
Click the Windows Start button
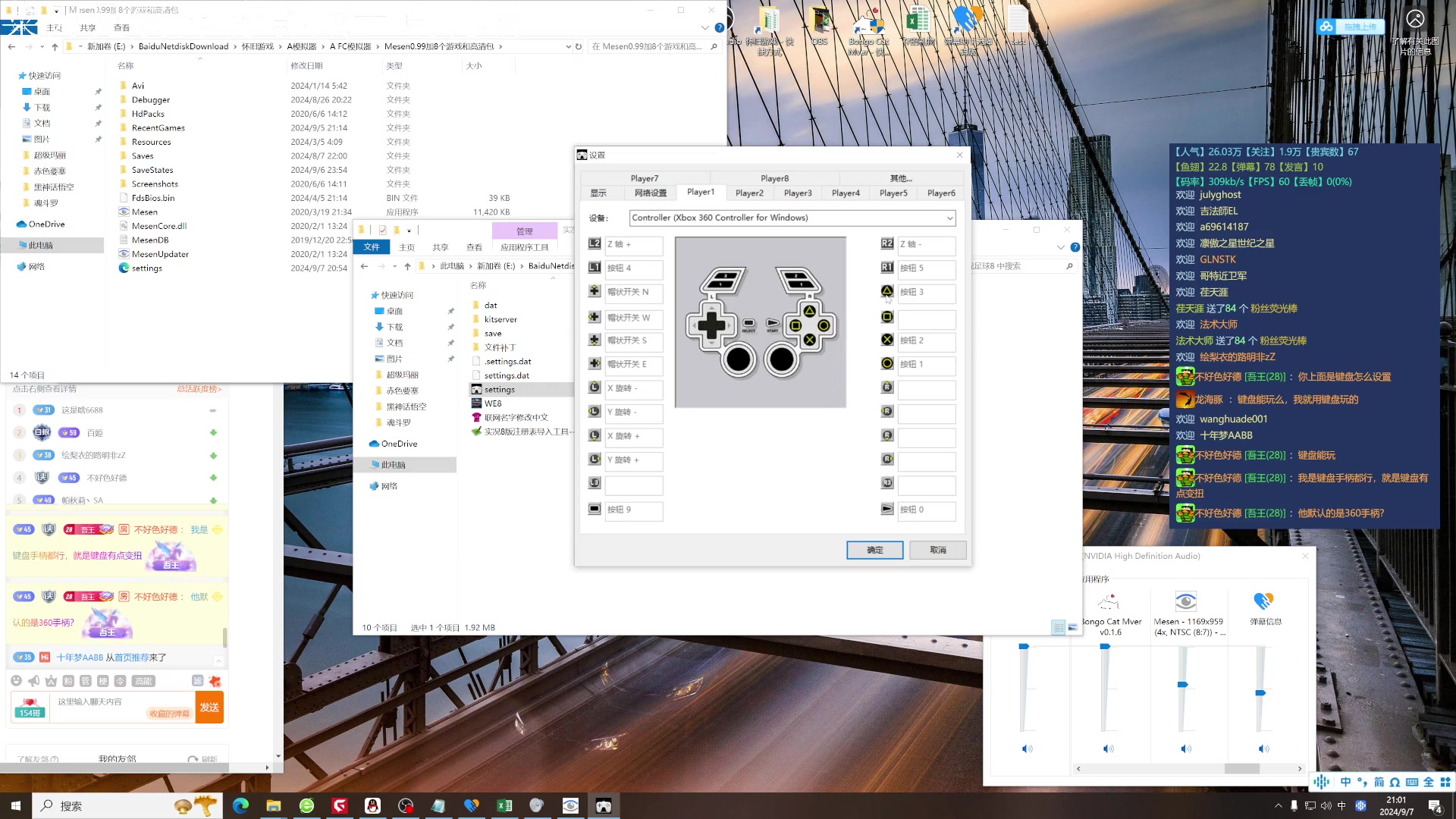16,805
